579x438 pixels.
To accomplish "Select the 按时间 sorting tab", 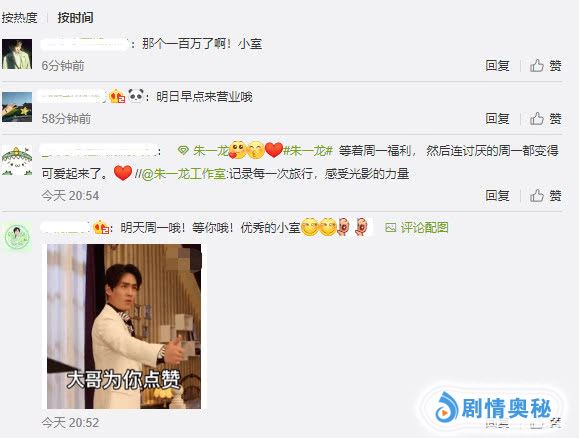I will (x=75, y=17).
